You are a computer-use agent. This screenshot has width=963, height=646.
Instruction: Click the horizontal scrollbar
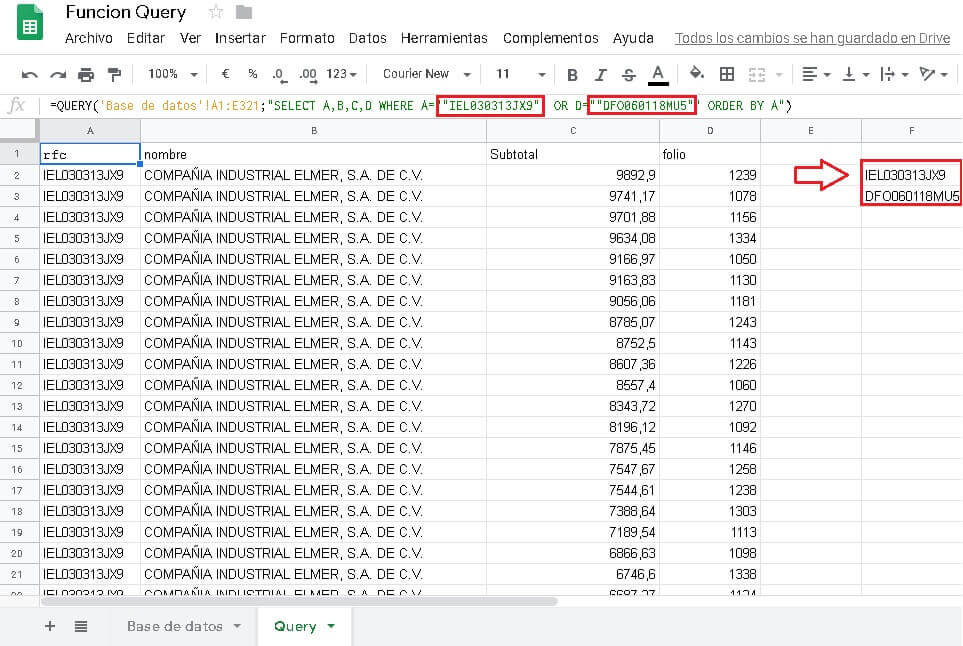click(298, 601)
